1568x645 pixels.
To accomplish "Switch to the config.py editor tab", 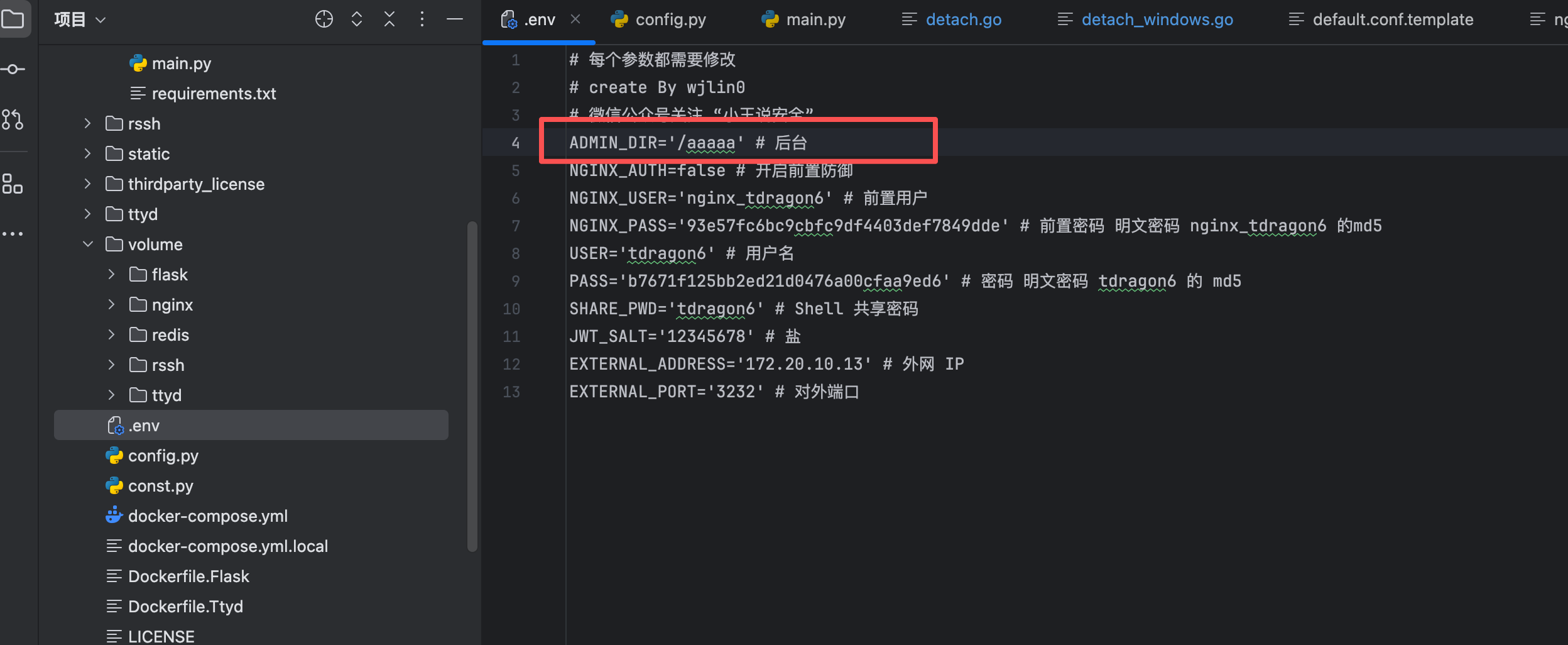I will (659, 19).
